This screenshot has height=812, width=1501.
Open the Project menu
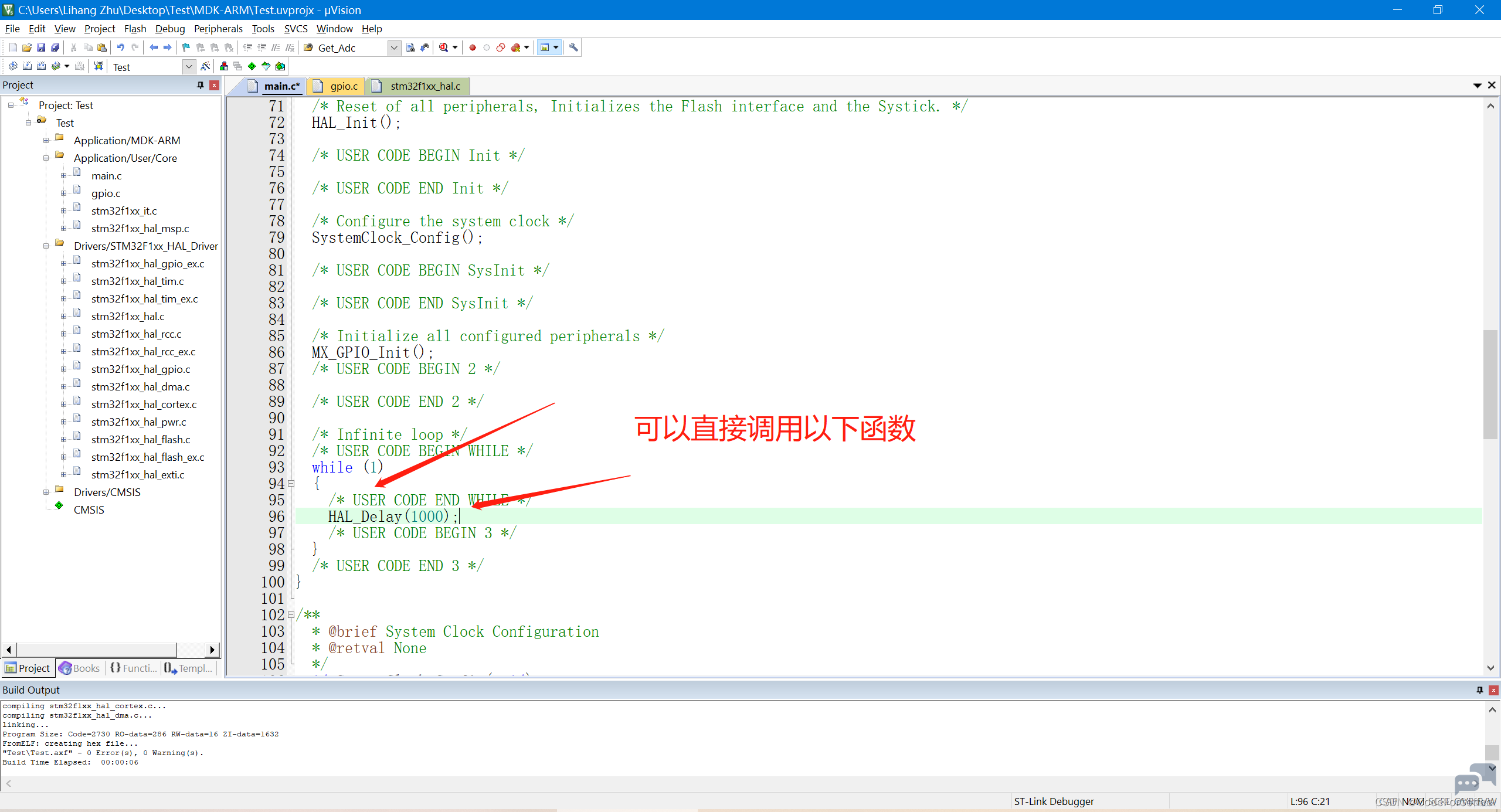point(100,29)
